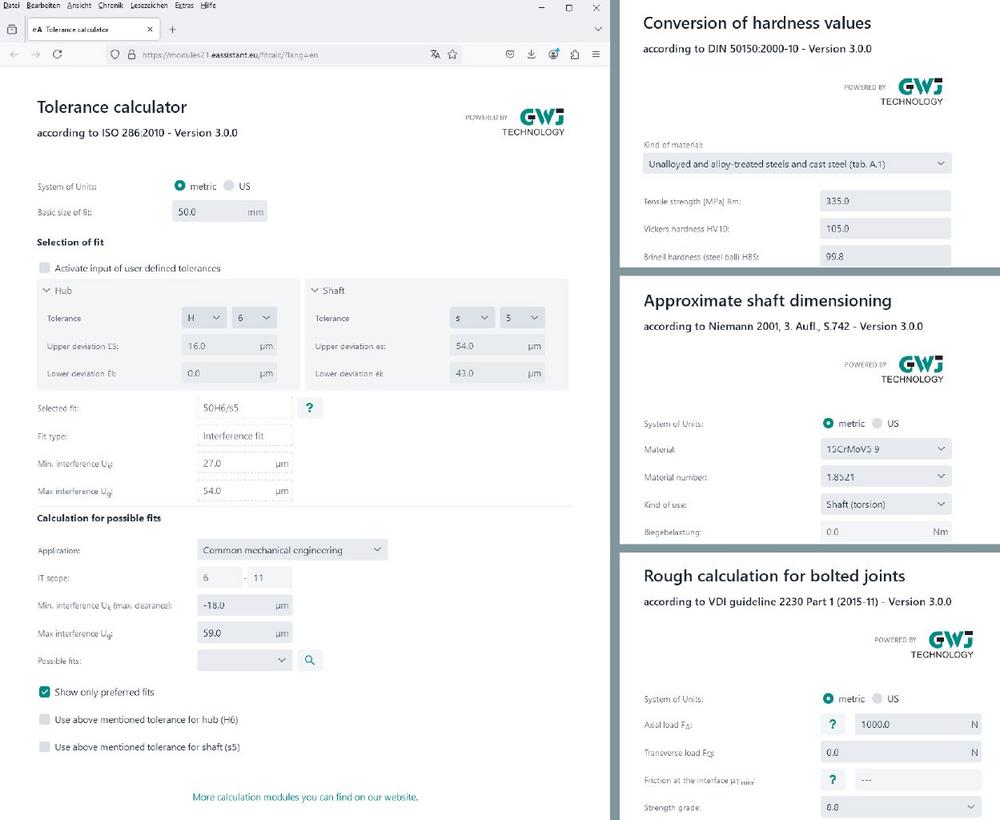Image resolution: width=1000 pixels, height=820 pixels.
Task: Select US units in Tolerance calculator
Action: [229, 186]
